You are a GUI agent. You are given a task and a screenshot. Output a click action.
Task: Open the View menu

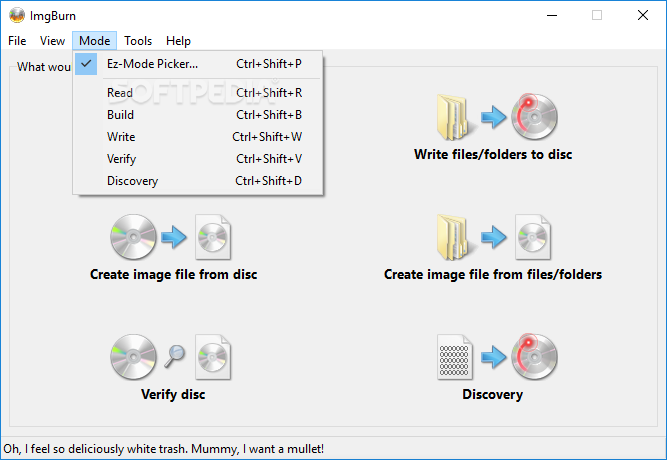pos(52,41)
